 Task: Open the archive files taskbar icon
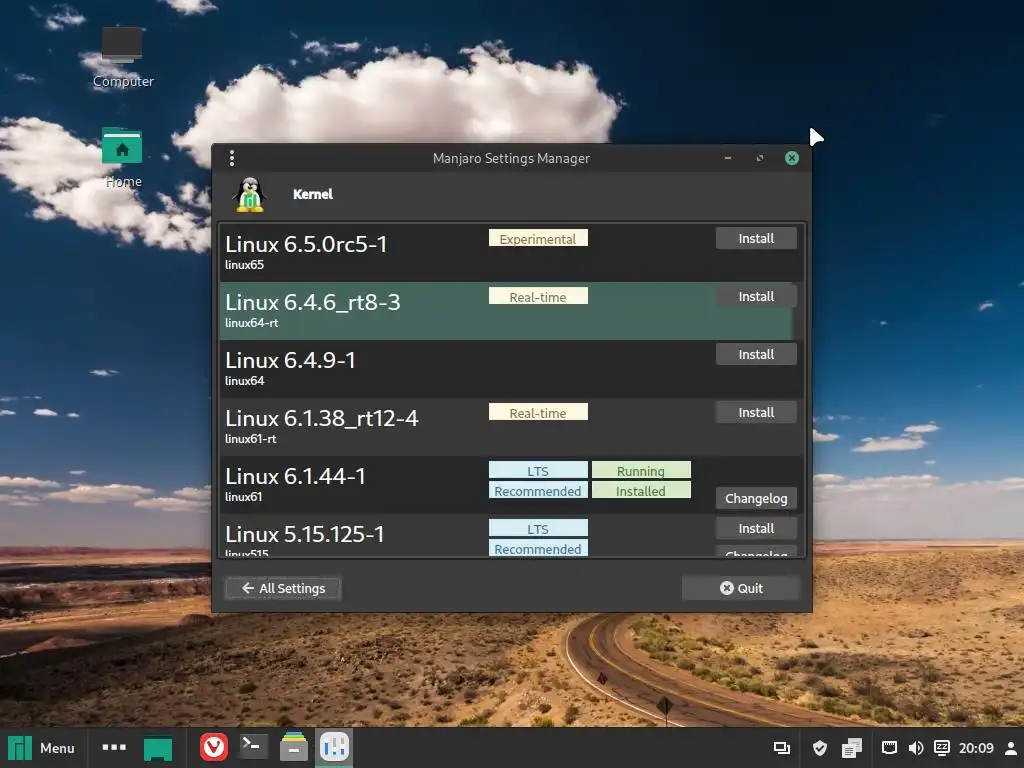(294, 746)
